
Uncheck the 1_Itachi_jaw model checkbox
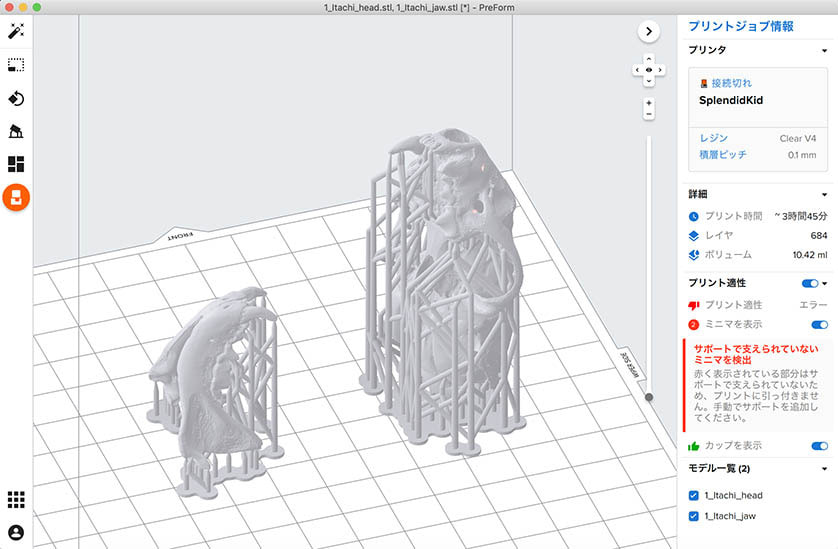click(x=694, y=516)
